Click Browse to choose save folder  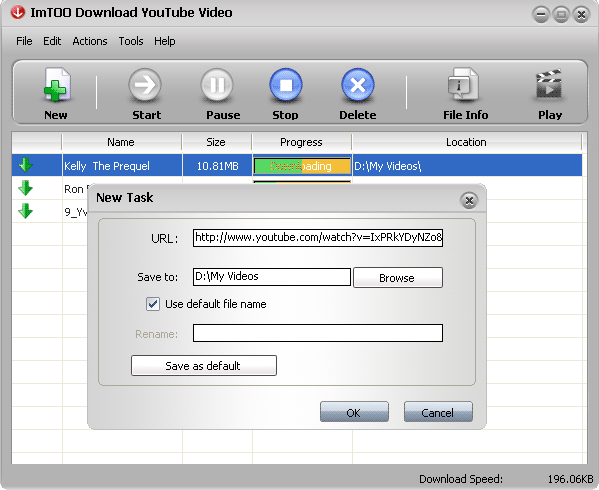click(x=398, y=278)
